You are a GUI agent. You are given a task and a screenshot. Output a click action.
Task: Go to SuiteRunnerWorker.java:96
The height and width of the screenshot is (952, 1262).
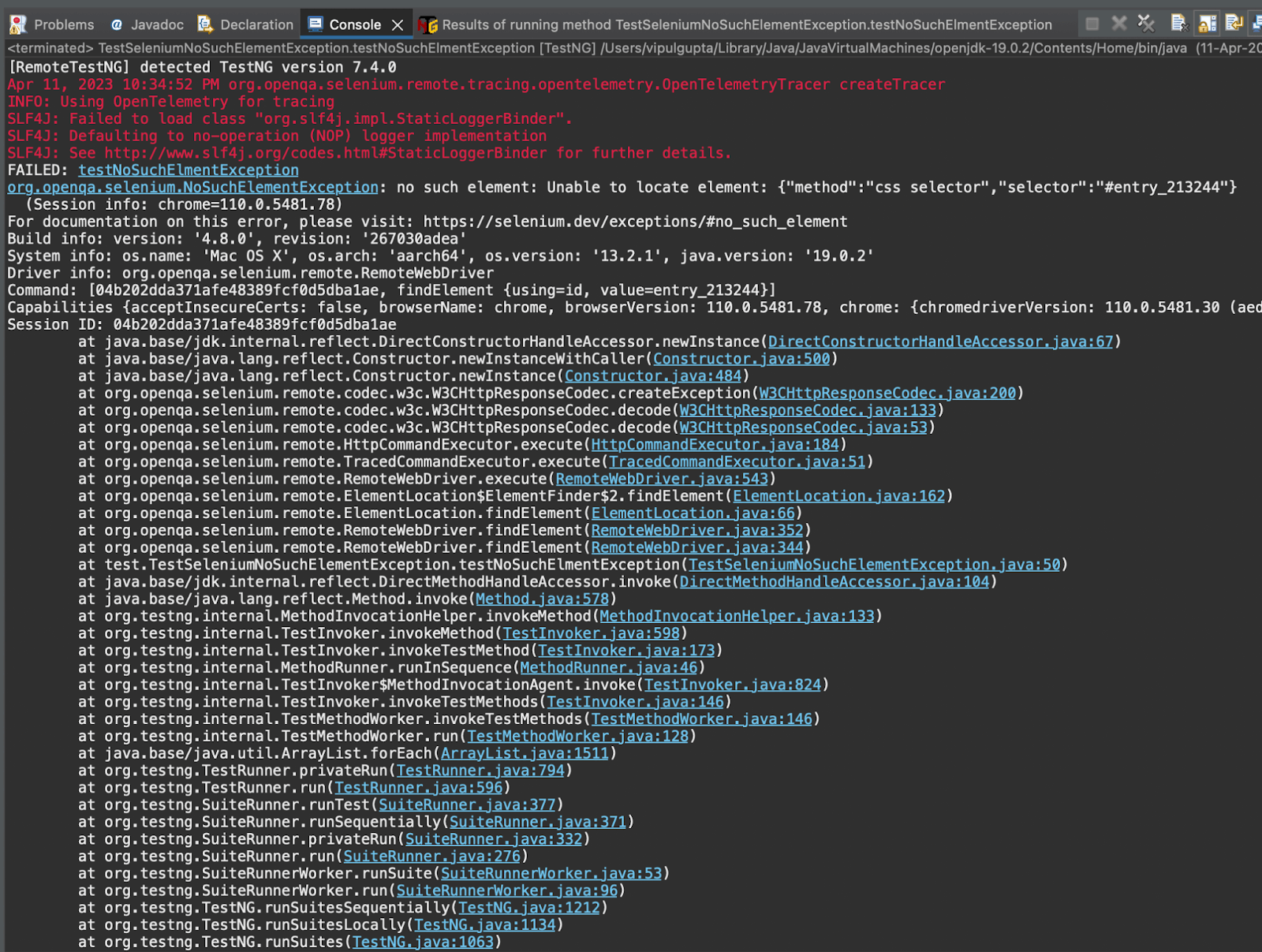pos(507,890)
